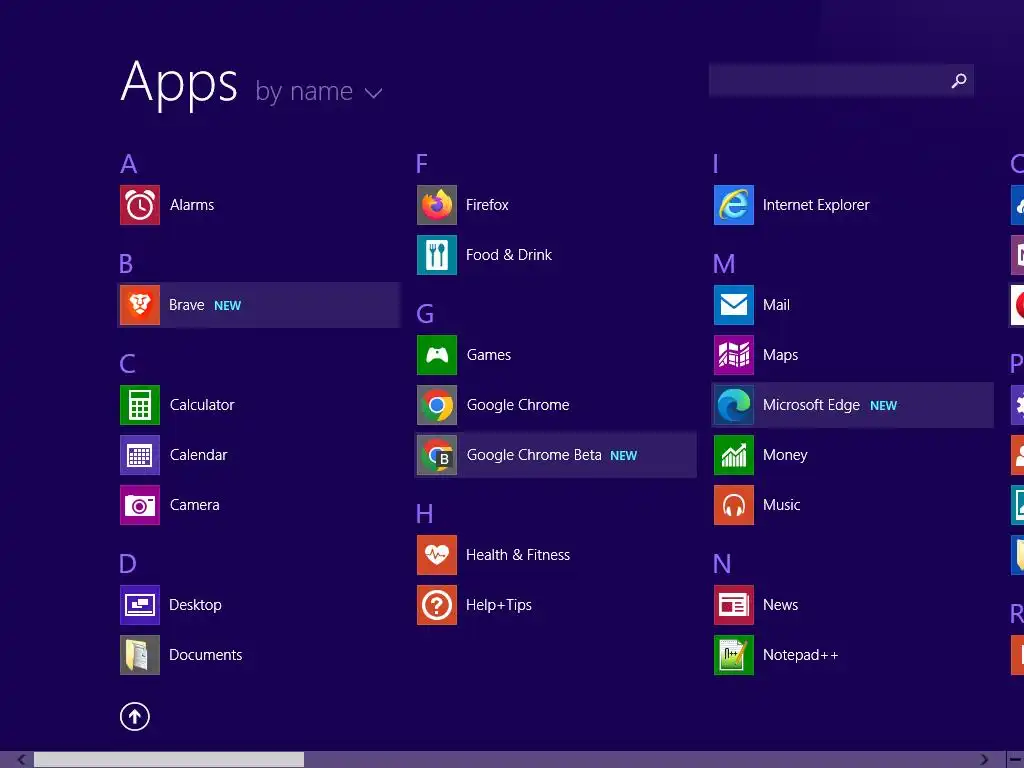
Task: Open the Money app icon
Action: [x=734, y=455]
